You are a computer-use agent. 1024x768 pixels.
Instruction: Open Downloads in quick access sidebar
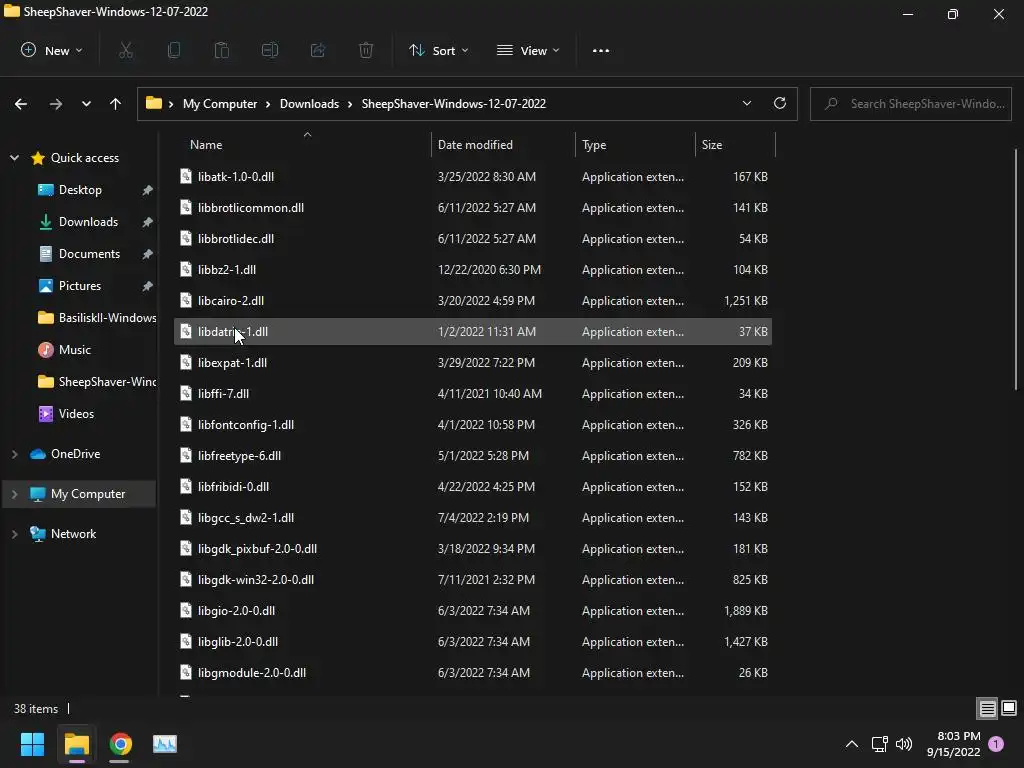pyautogui.click(x=88, y=221)
